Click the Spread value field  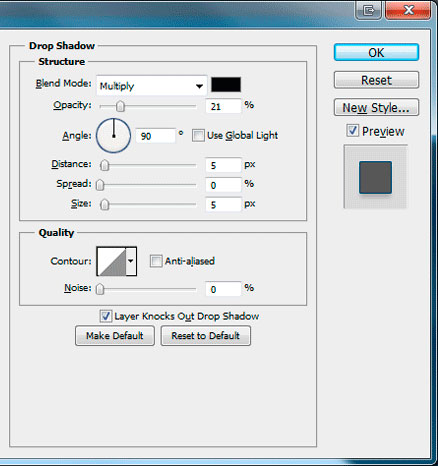(x=223, y=185)
